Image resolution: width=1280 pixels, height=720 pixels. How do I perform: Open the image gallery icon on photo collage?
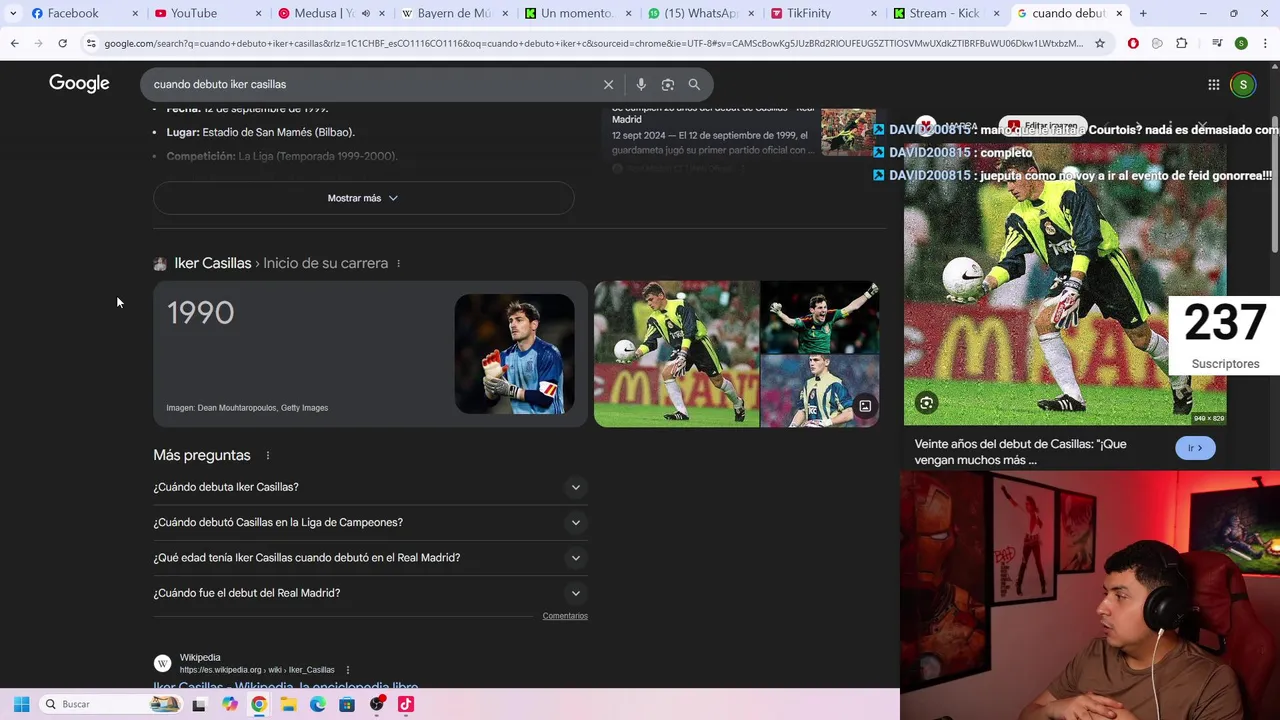click(x=864, y=406)
